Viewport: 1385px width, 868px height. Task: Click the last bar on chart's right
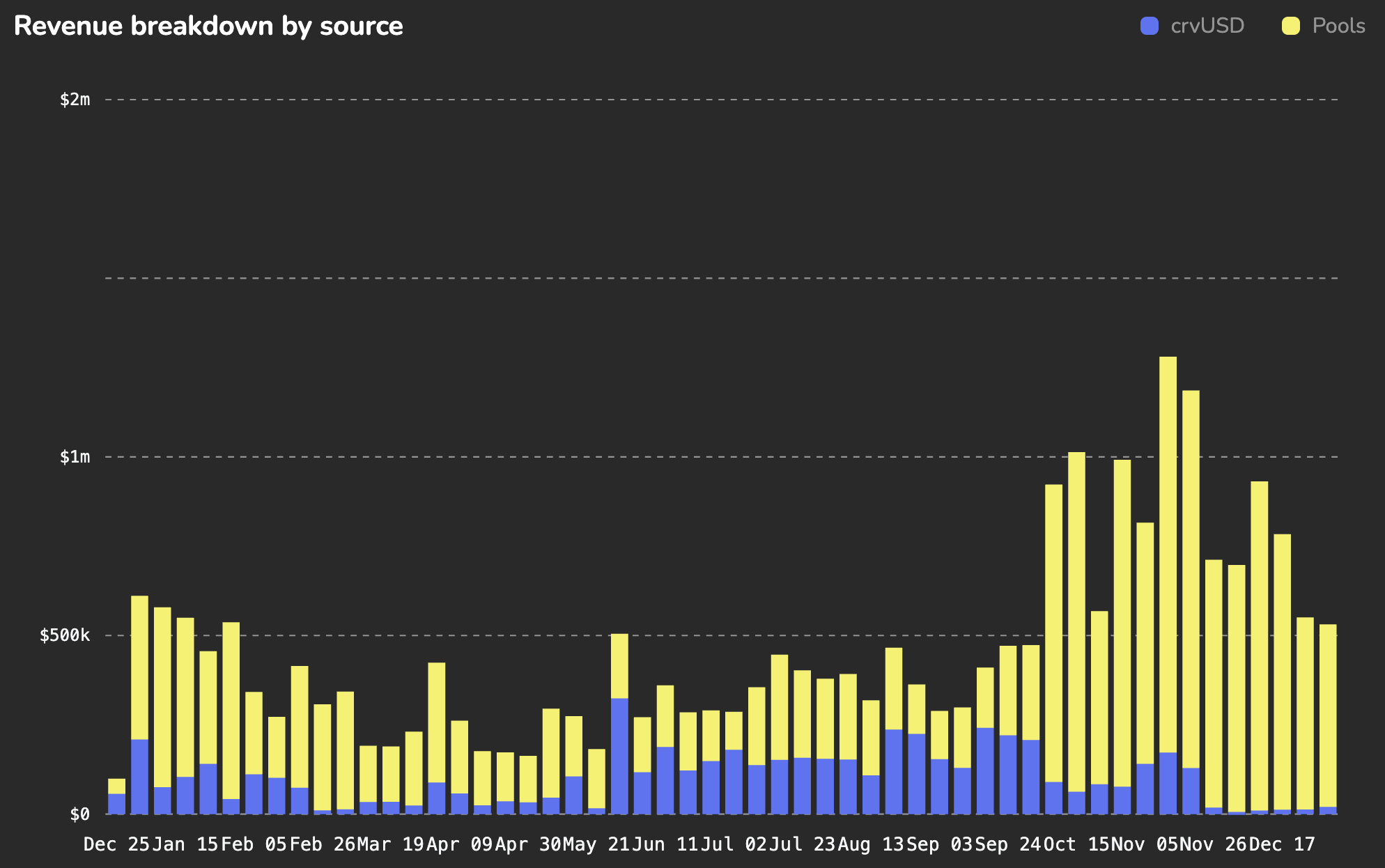tap(1328, 718)
